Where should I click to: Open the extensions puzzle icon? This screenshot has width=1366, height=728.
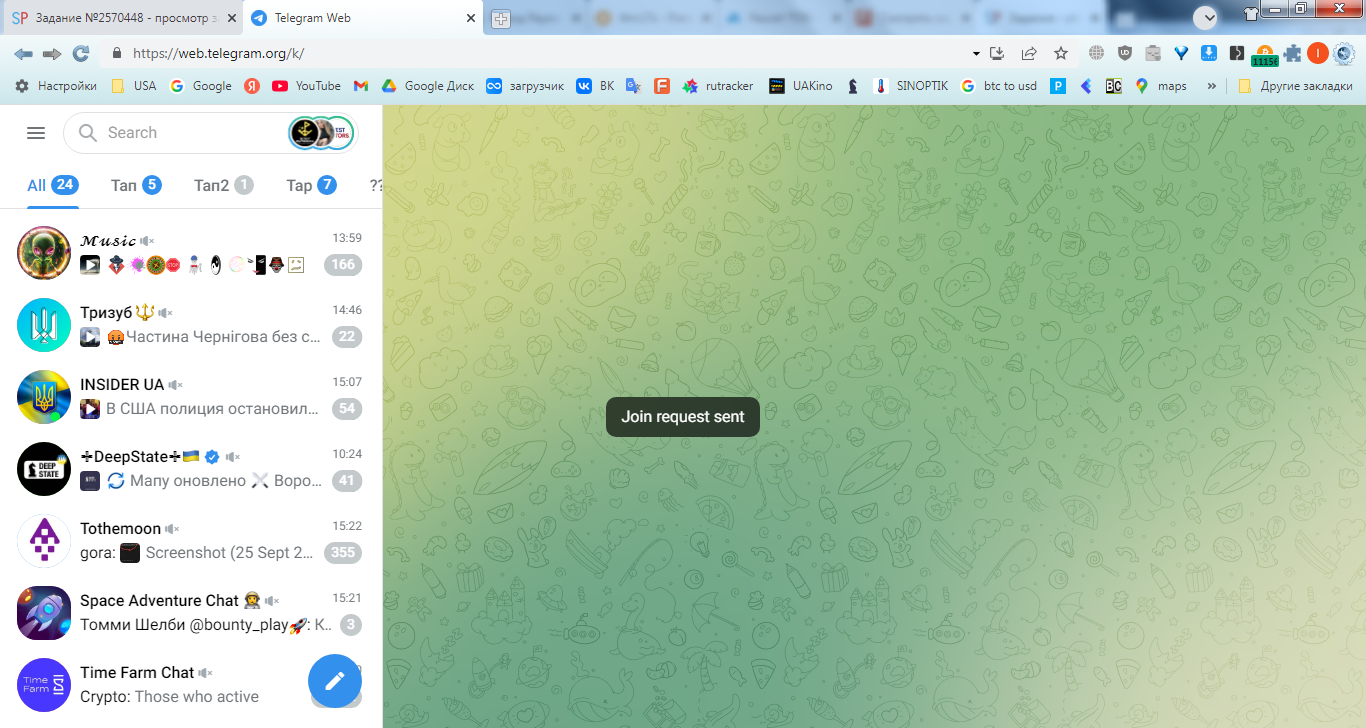click(1293, 53)
